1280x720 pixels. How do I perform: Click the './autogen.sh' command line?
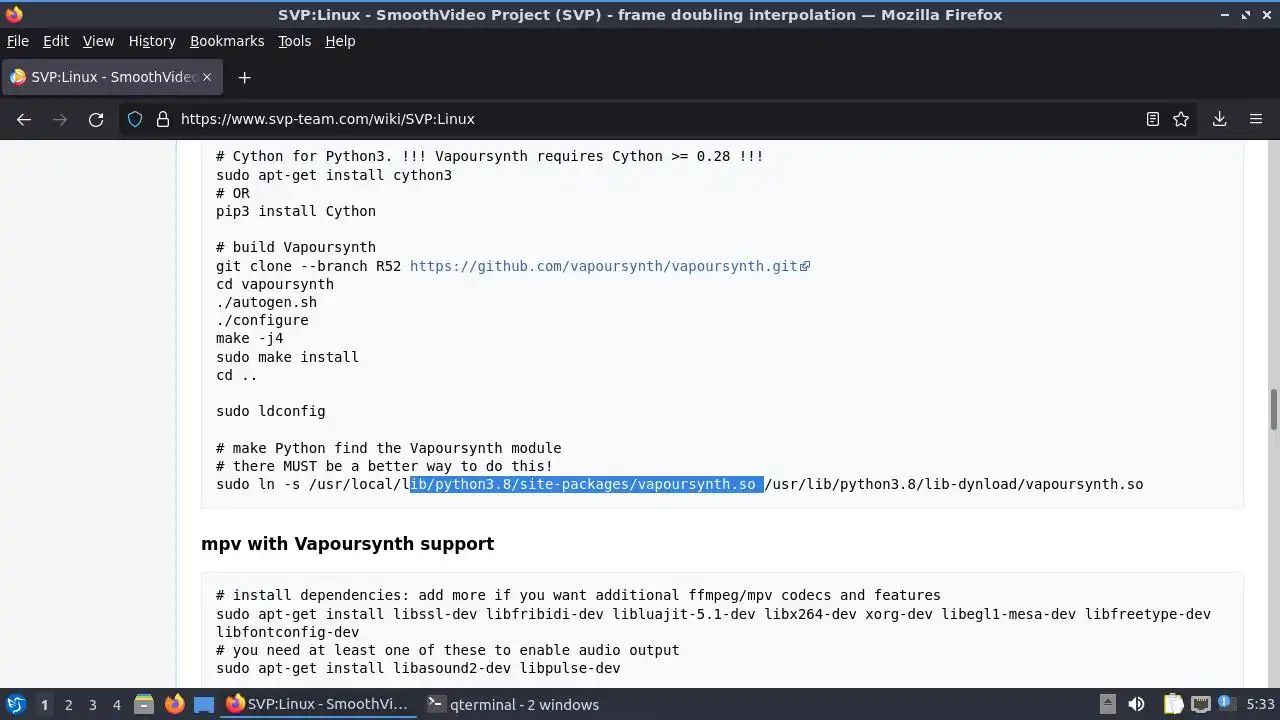[266, 302]
